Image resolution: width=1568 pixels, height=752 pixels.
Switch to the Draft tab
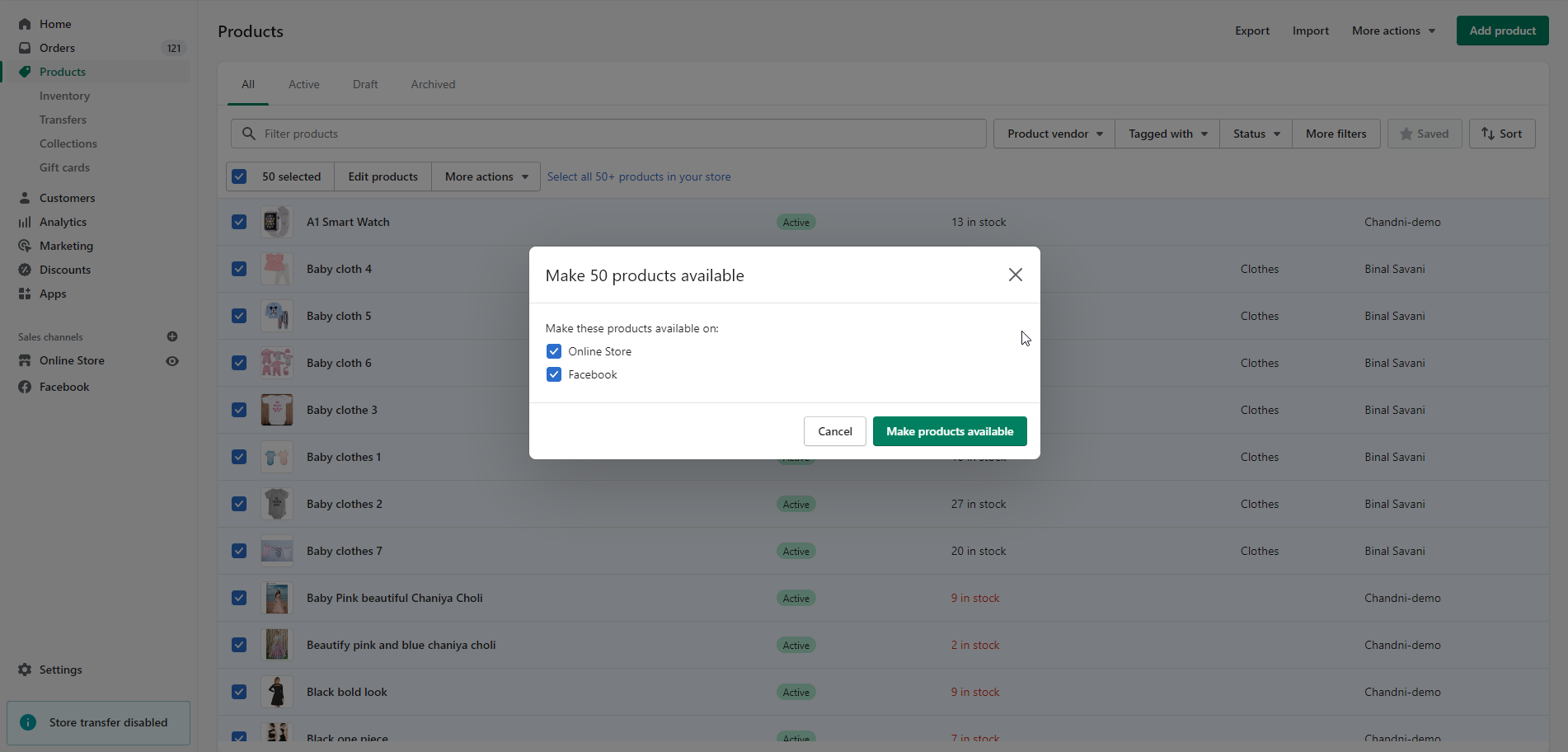click(365, 84)
